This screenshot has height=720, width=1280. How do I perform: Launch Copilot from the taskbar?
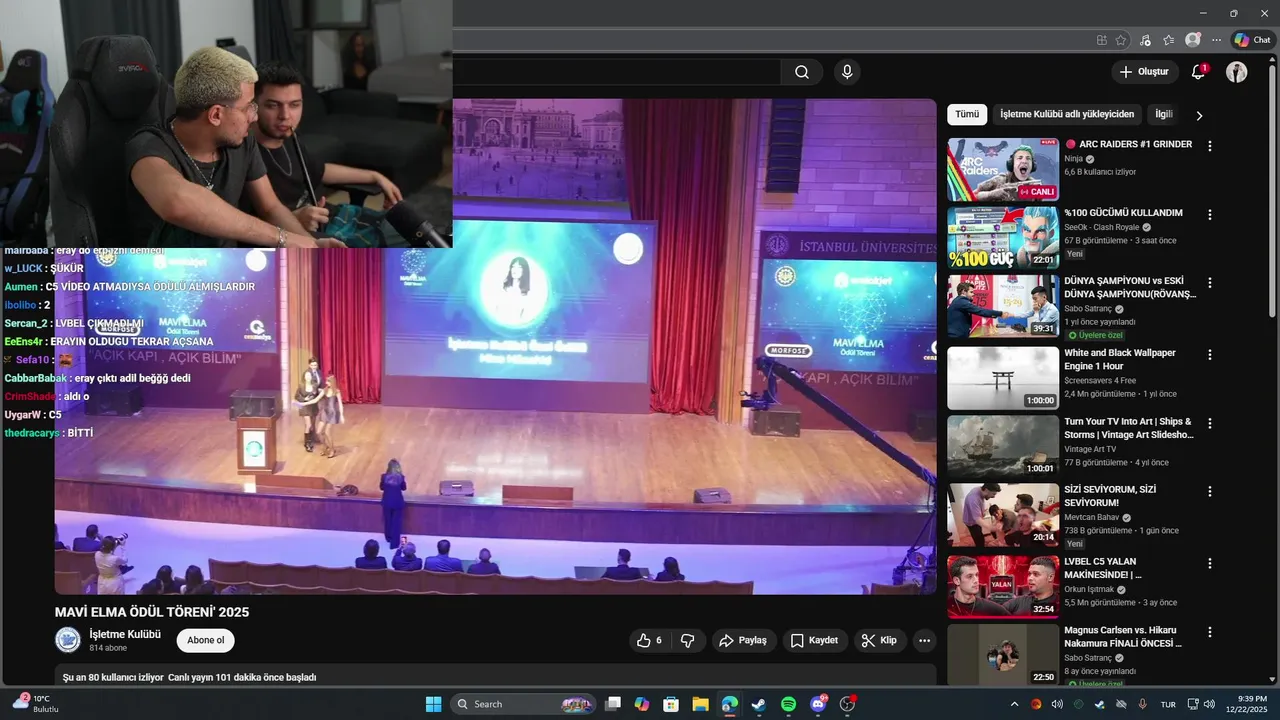[x=642, y=704]
